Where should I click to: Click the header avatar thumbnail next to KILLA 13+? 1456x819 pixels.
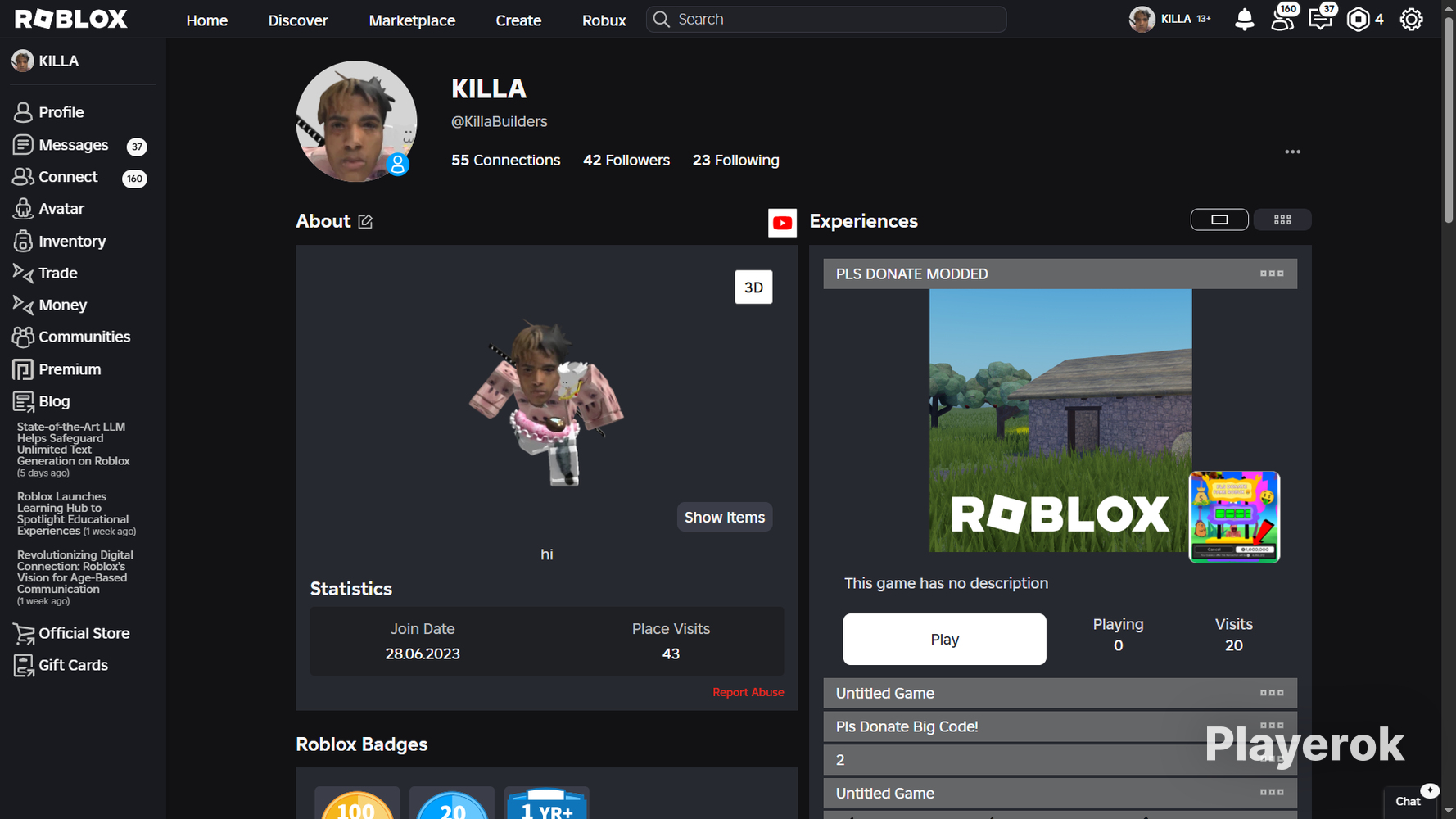tap(1142, 19)
